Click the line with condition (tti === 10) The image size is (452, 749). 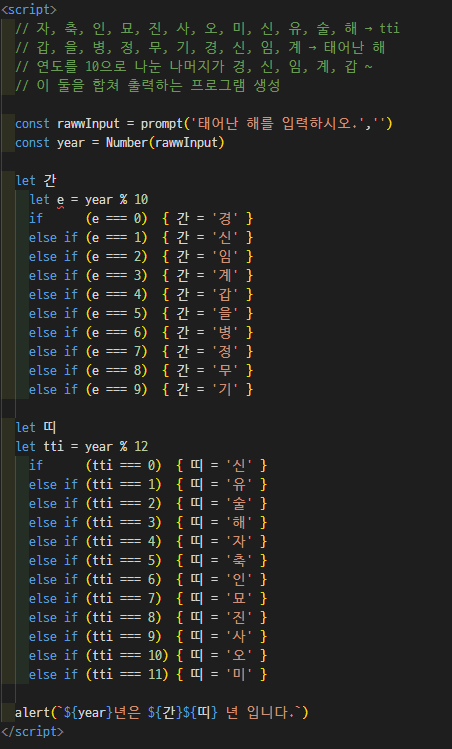point(148,655)
